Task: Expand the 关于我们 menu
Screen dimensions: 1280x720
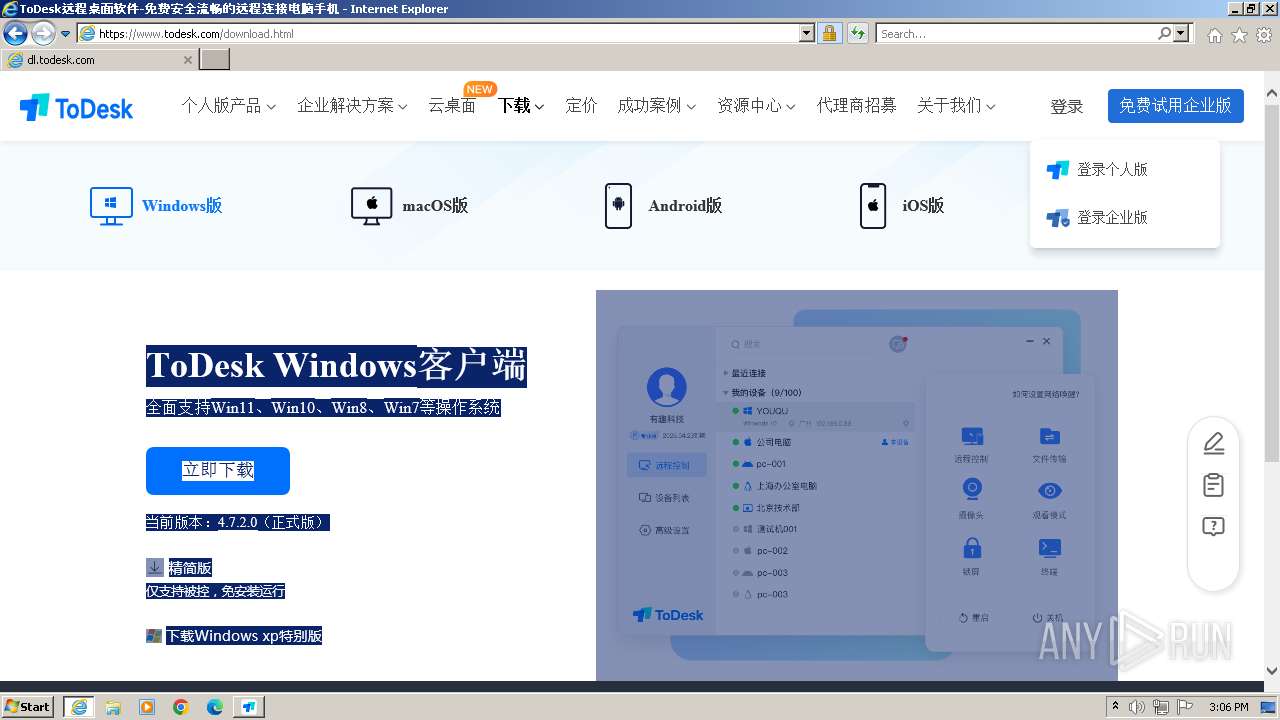Action: click(x=956, y=105)
